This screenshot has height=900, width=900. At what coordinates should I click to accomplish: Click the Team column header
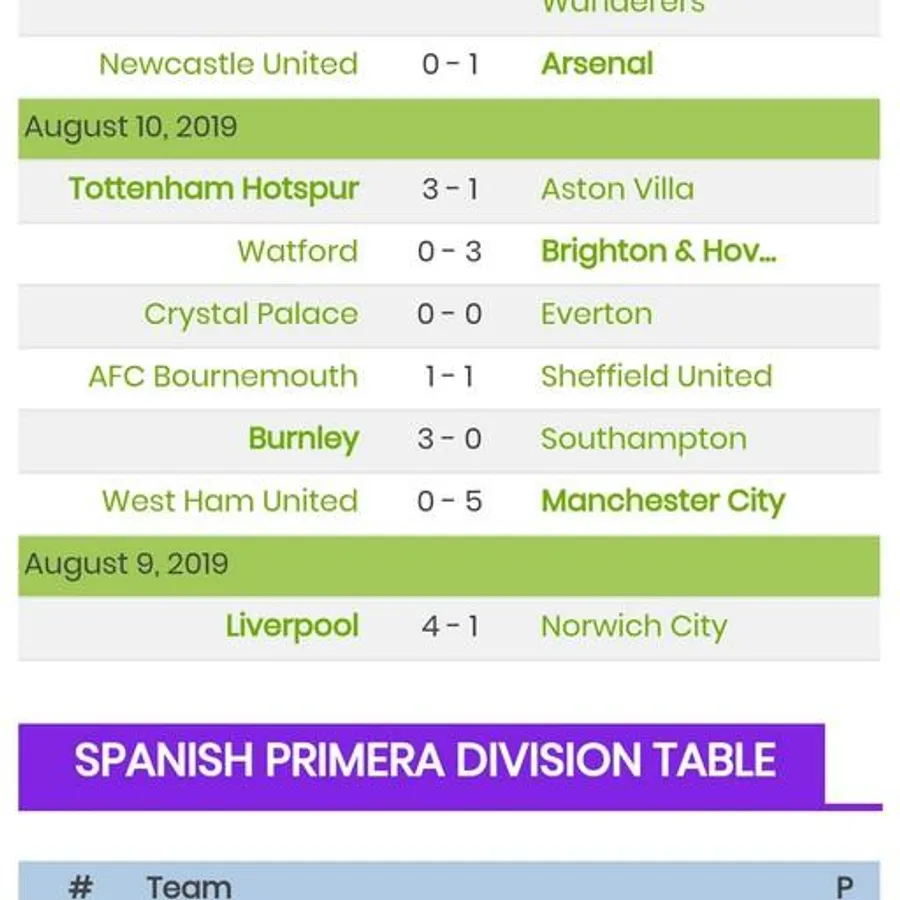(188, 886)
